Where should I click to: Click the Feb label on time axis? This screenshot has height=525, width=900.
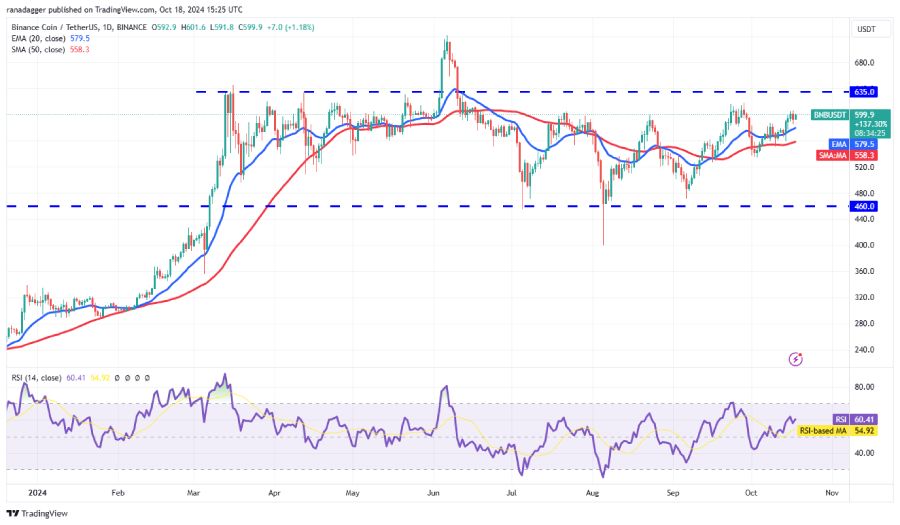(118, 493)
